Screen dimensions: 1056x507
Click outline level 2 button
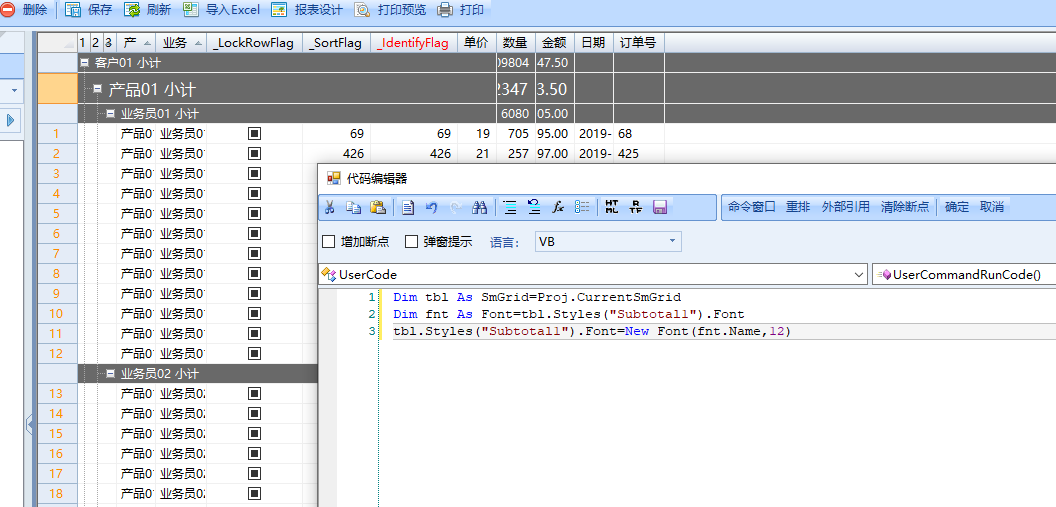[96, 43]
